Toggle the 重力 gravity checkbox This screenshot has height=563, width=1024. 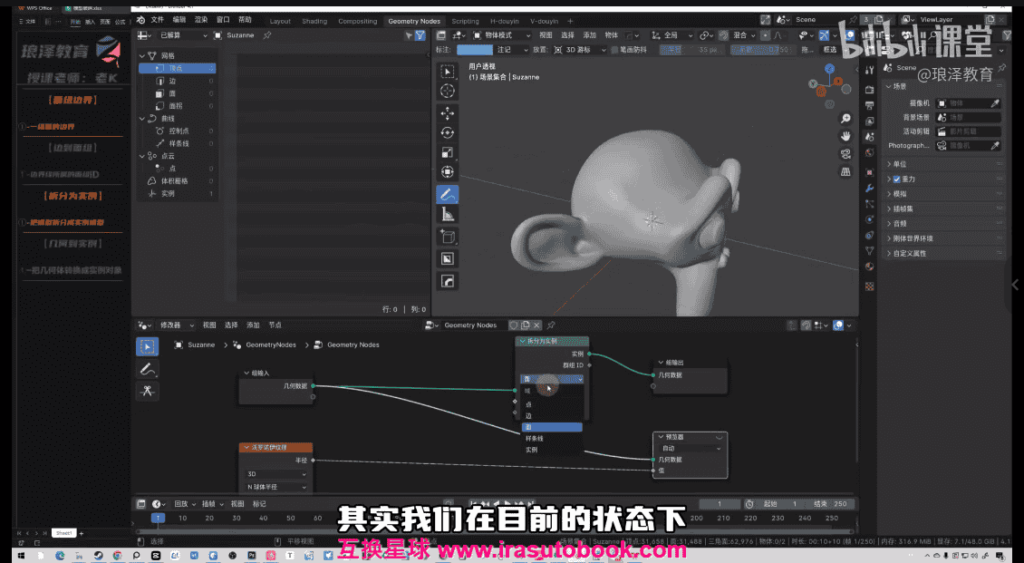click(897, 179)
